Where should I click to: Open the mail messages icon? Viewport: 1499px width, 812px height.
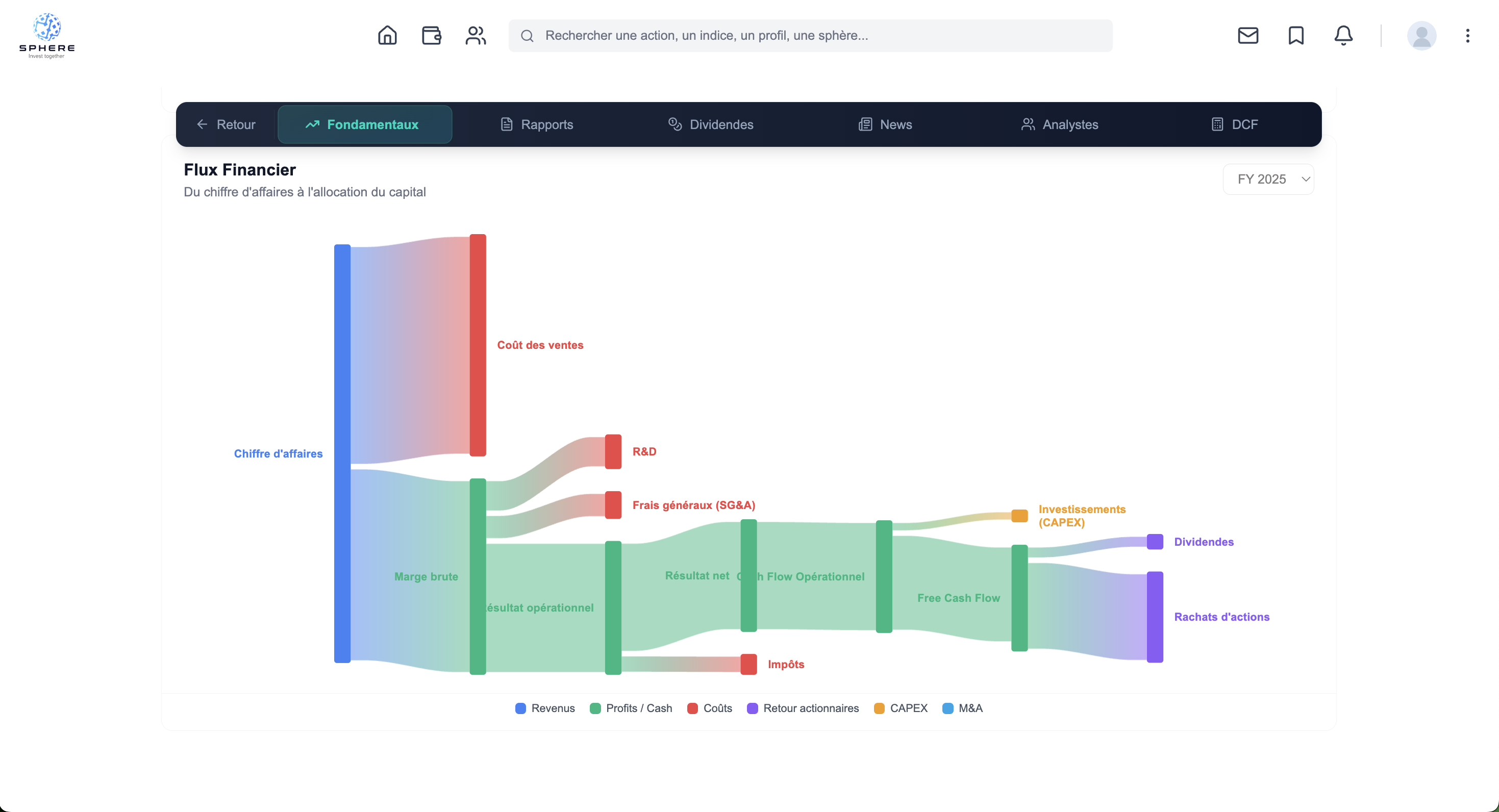coord(1247,36)
